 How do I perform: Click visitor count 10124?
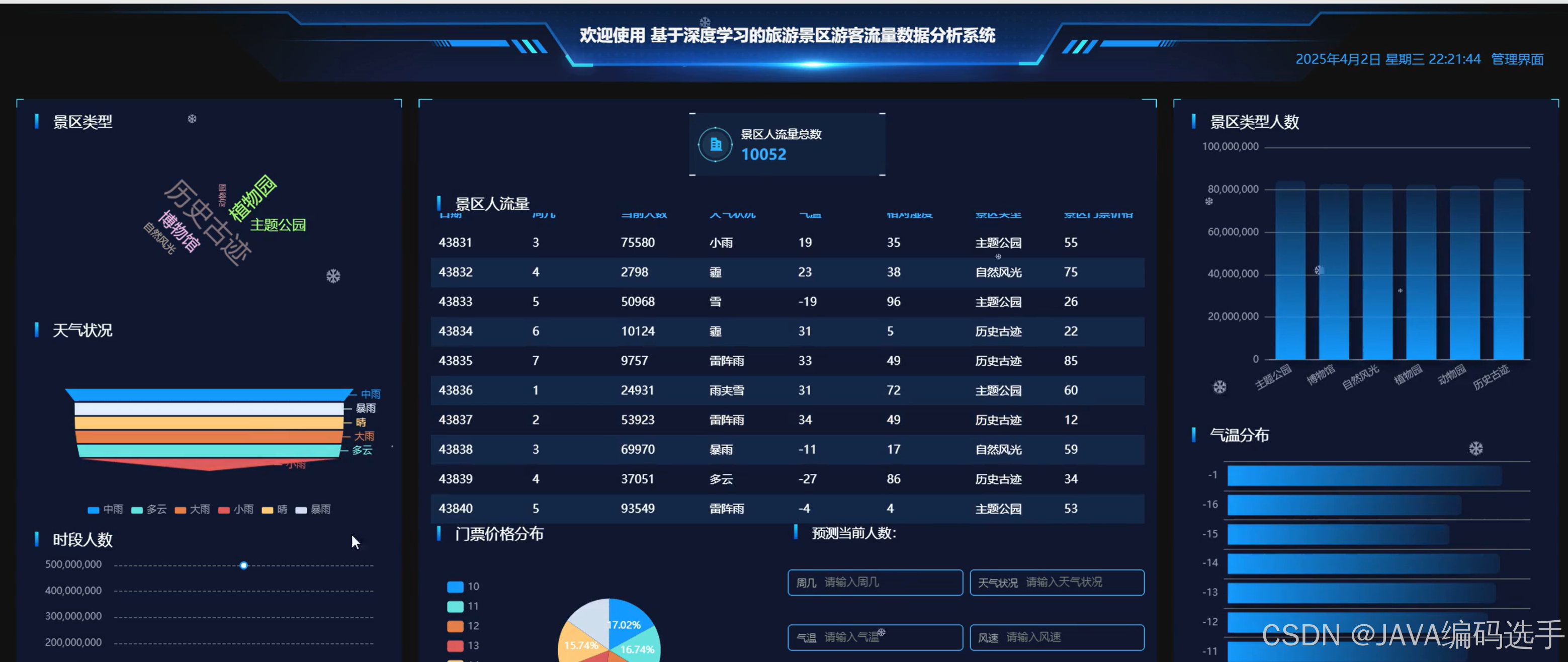click(638, 332)
